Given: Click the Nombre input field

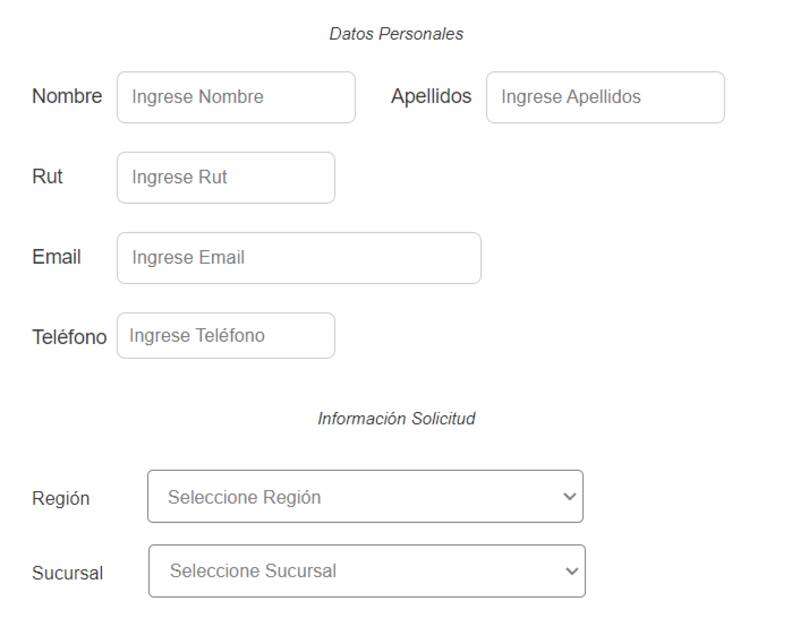Looking at the screenshot, I should 235,97.
